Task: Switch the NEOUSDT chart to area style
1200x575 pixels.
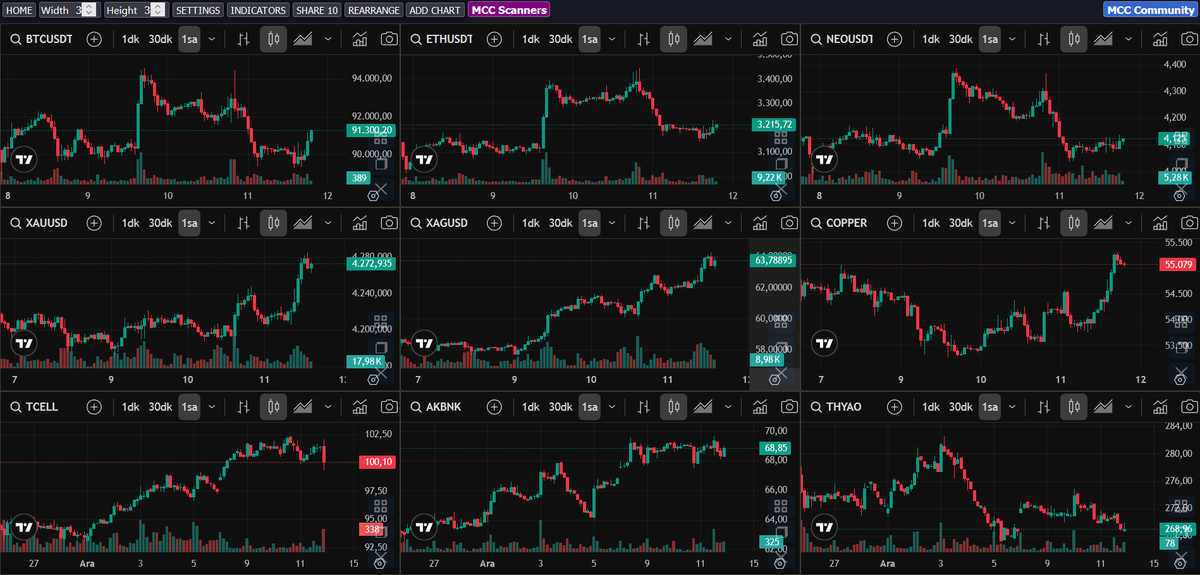Action: click(1103, 39)
